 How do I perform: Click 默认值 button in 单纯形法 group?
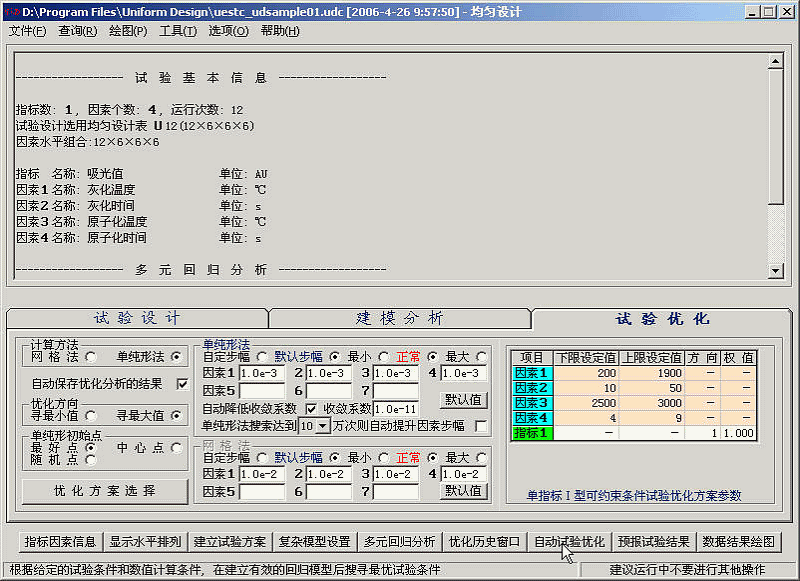click(464, 399)
